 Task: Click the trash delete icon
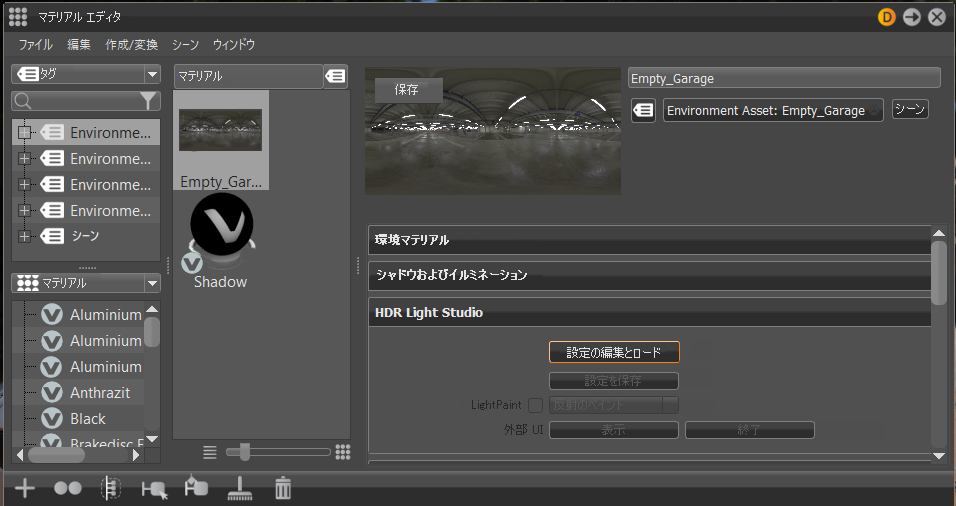(x=283, y=488)
